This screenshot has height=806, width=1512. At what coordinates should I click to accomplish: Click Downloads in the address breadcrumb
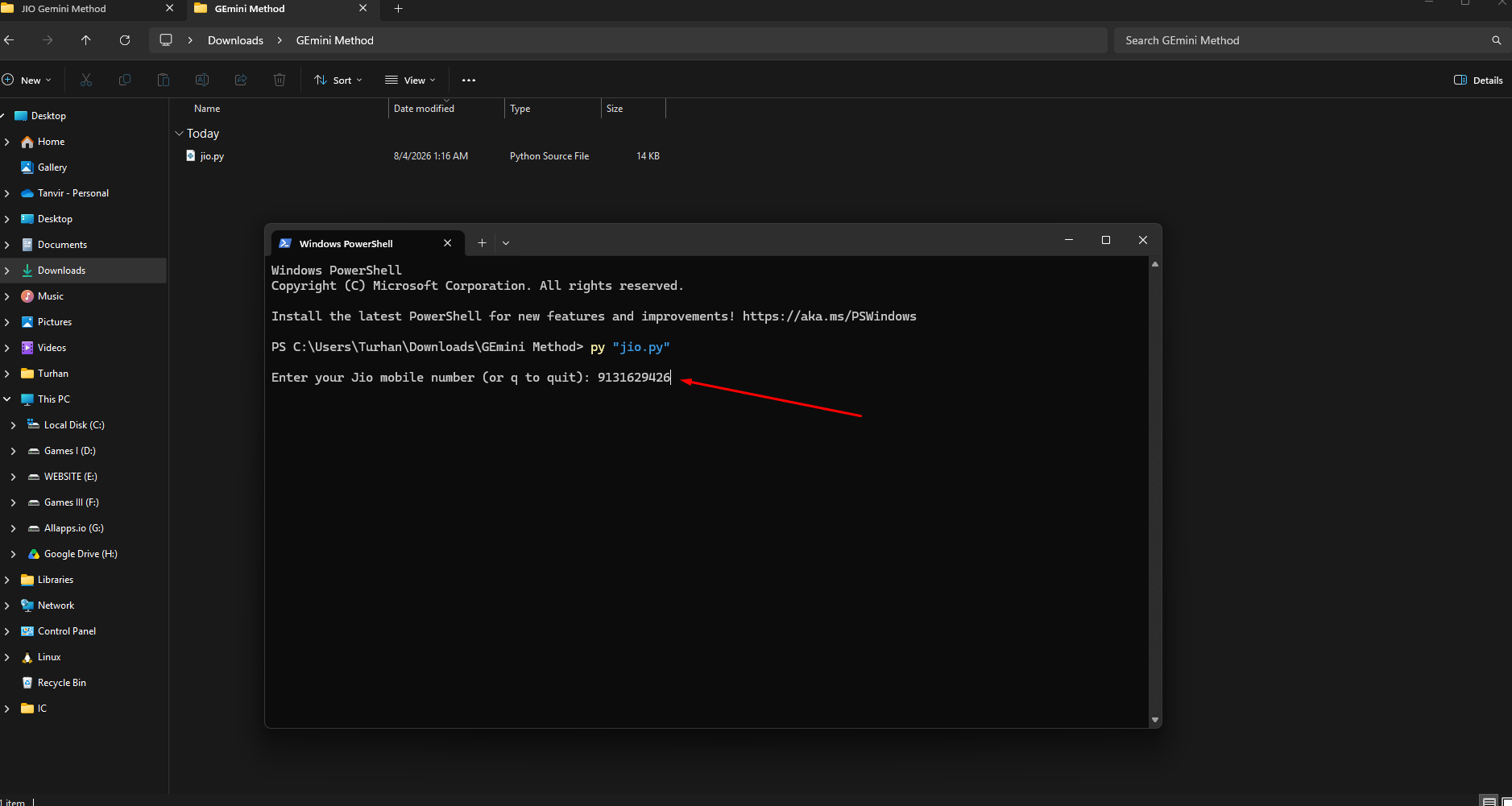[235, 40]
